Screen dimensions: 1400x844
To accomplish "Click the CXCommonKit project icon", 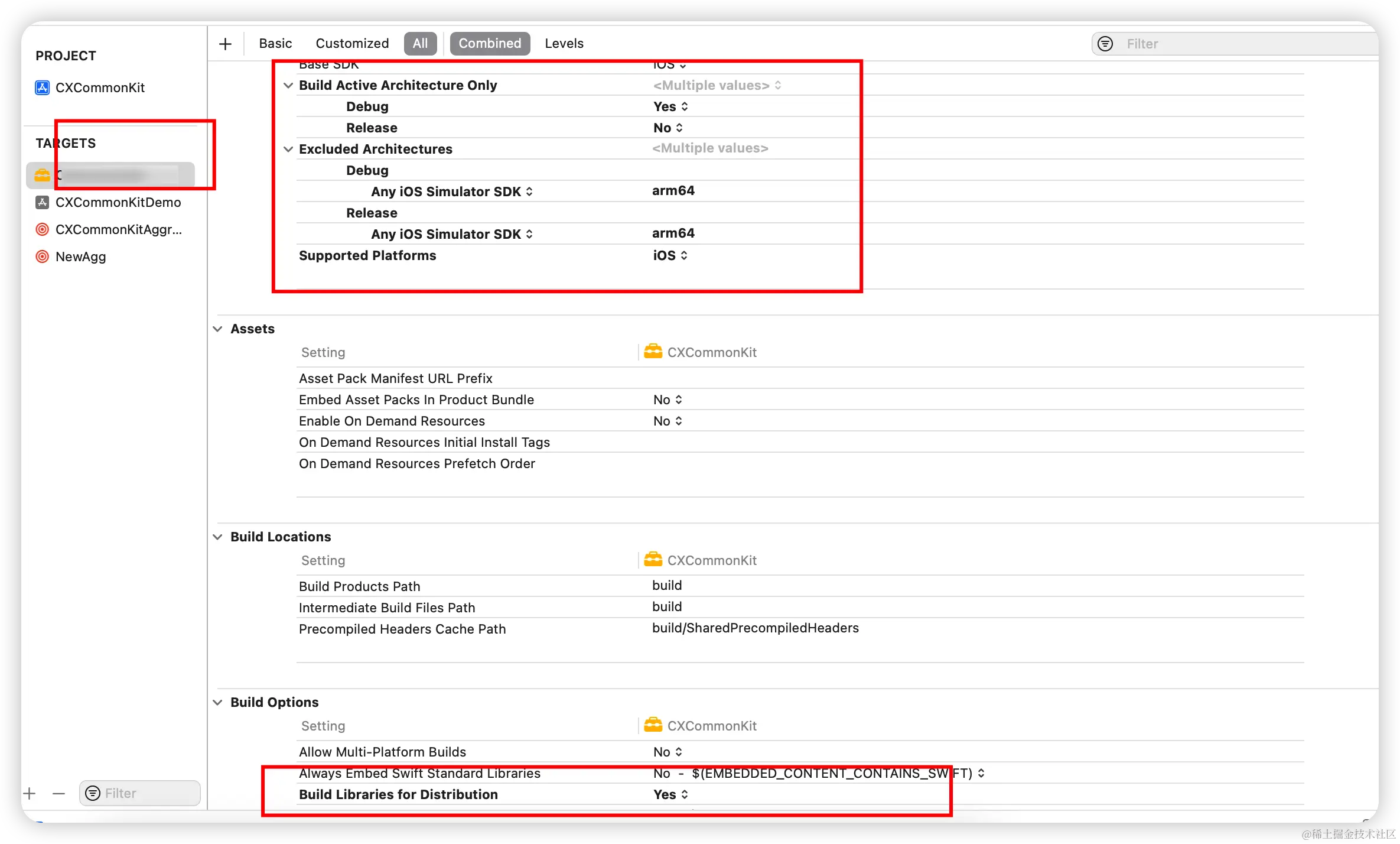I will tap(42, 87).
